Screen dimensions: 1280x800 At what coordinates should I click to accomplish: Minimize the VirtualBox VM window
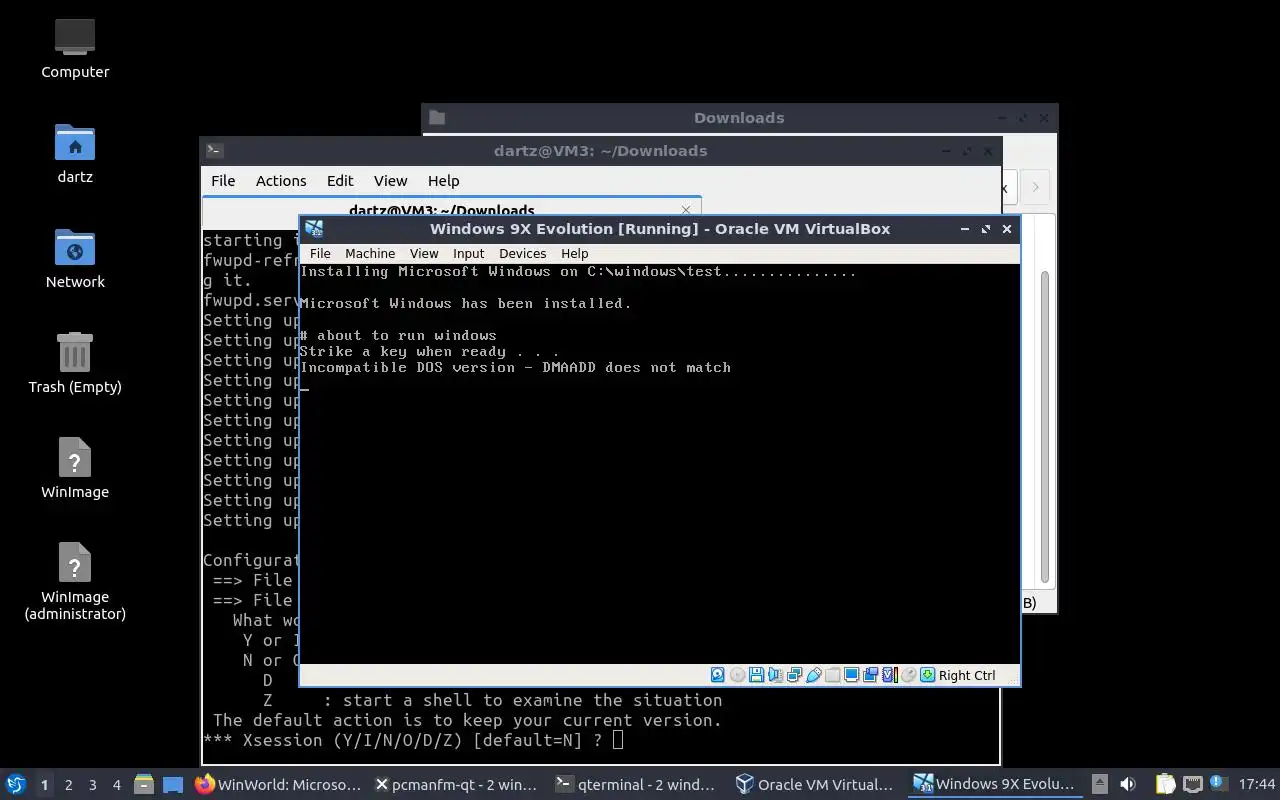click(964, 229)
